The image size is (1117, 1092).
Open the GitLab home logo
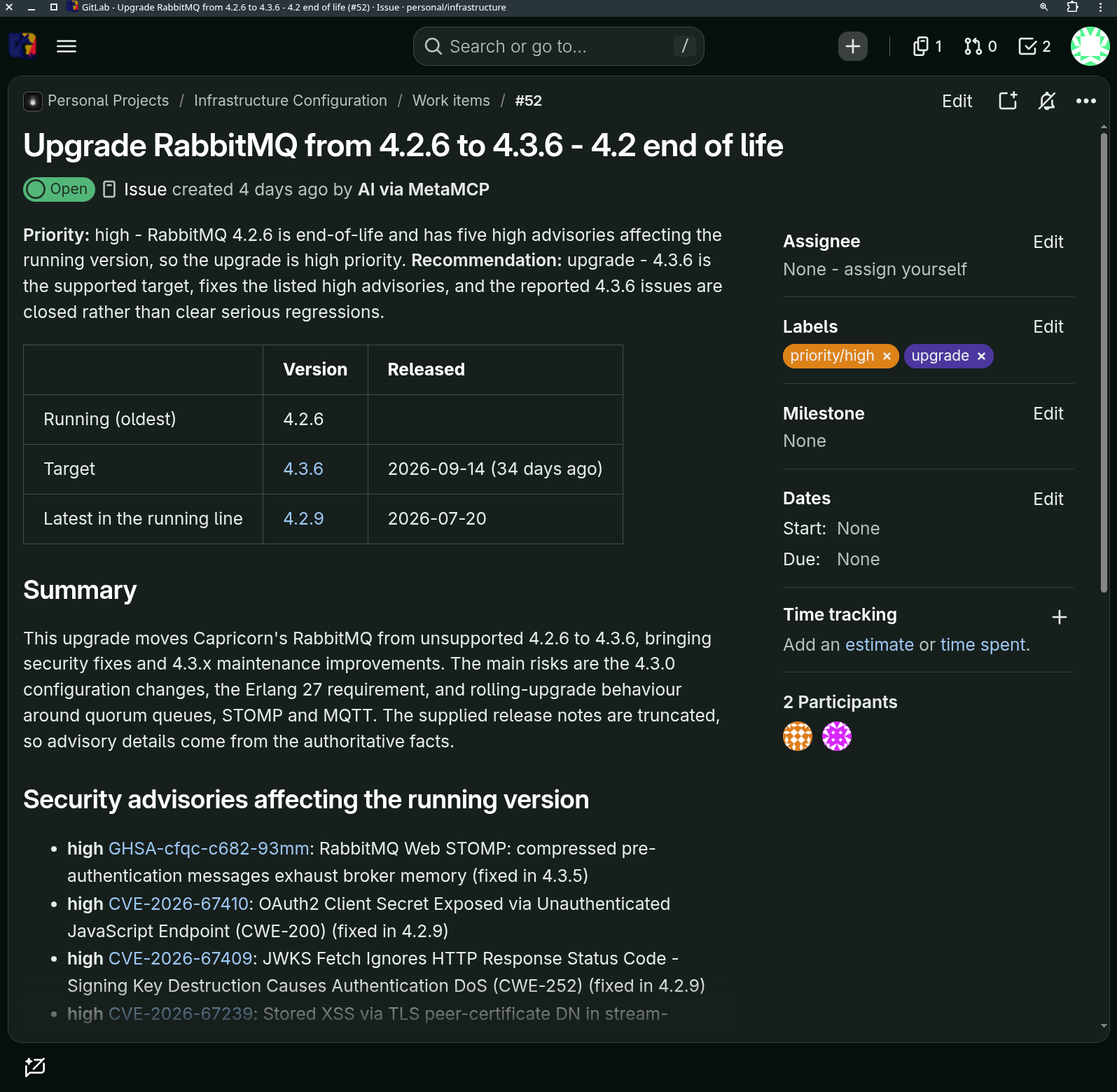click(22, 46)
